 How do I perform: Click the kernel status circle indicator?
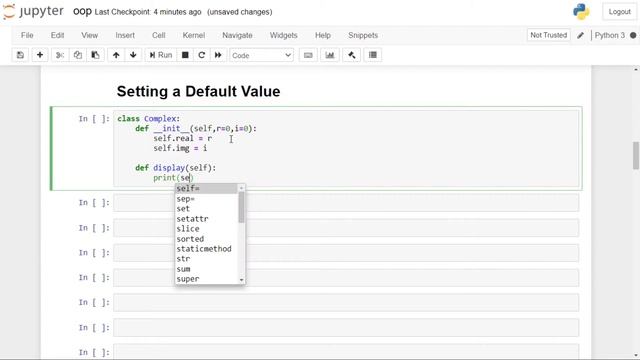tap(633, 36)
